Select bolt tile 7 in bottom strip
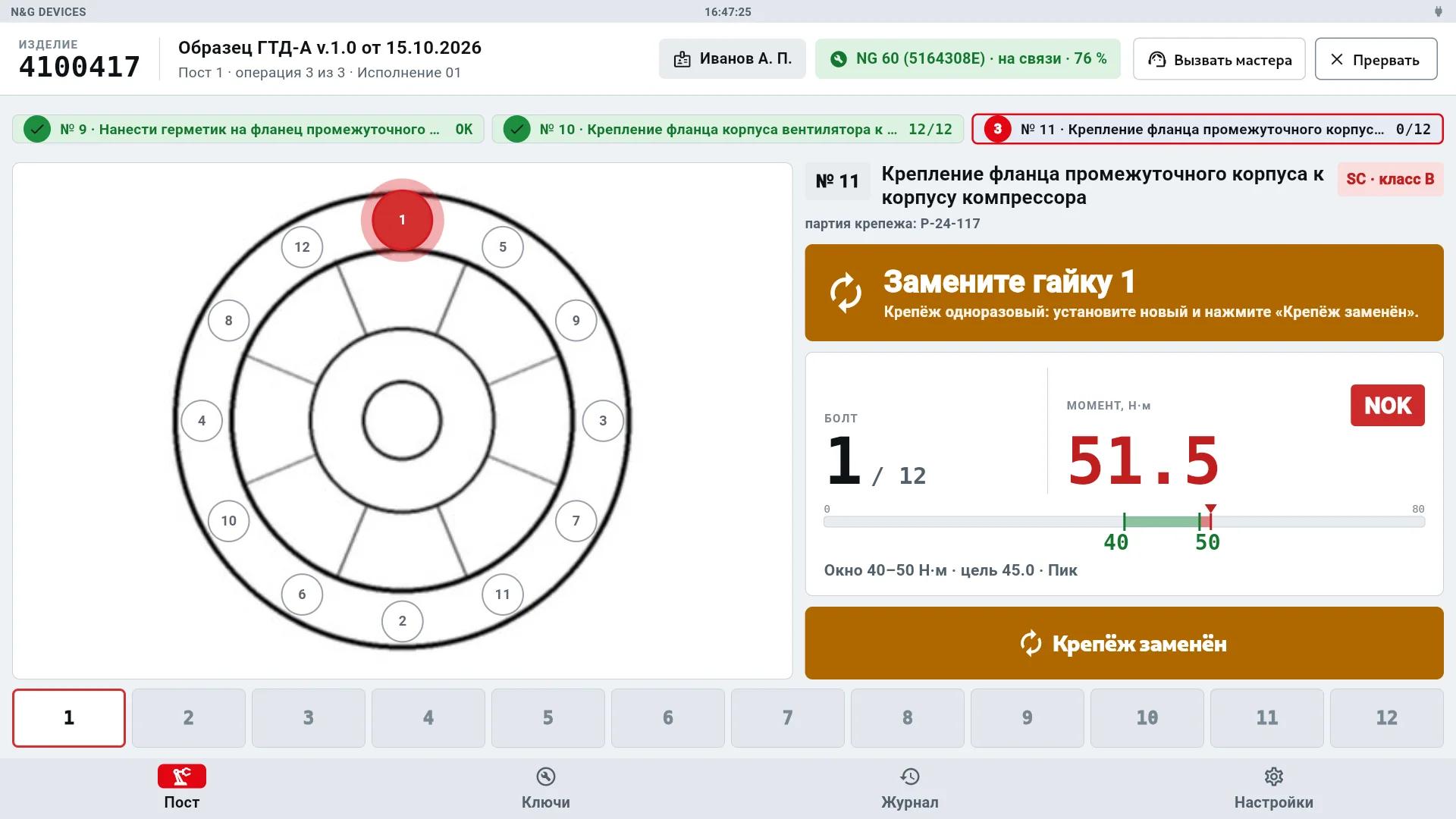The image size is (1456, 819). click(x=788, y=718)
